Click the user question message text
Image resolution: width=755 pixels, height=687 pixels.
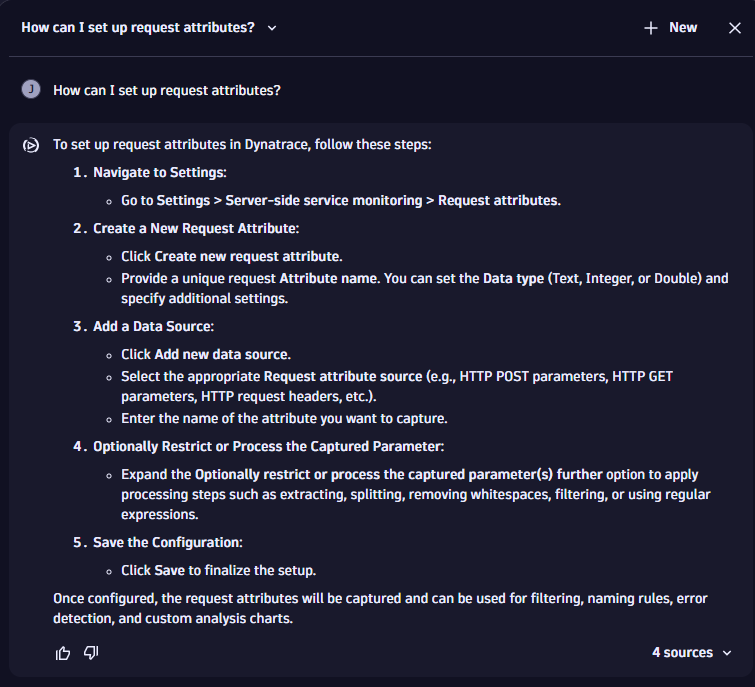coord(167,90)
